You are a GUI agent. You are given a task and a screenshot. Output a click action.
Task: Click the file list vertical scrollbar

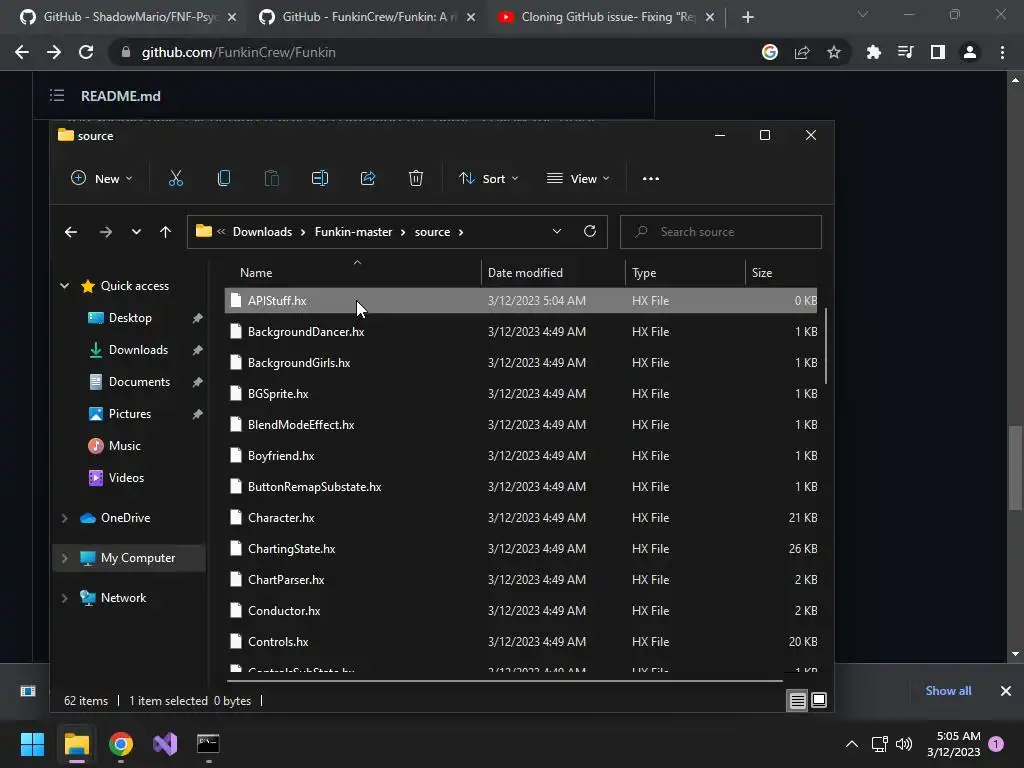tap(825, 346)
